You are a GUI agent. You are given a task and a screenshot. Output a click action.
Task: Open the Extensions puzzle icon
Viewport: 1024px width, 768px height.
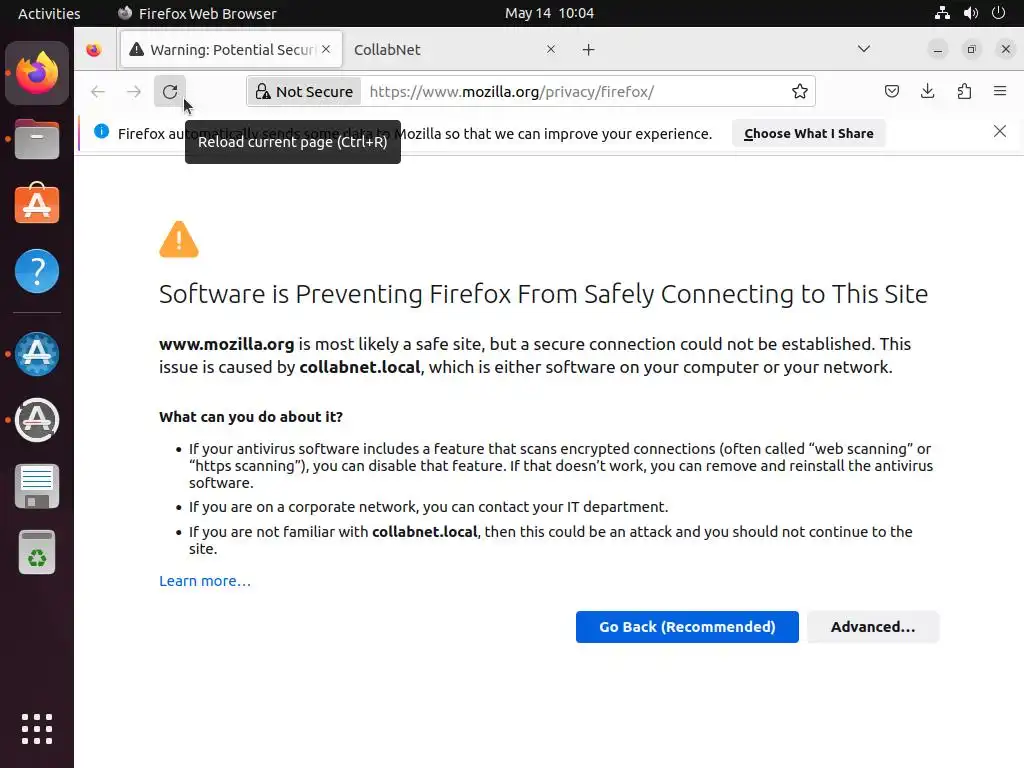(x=964, y=92)
